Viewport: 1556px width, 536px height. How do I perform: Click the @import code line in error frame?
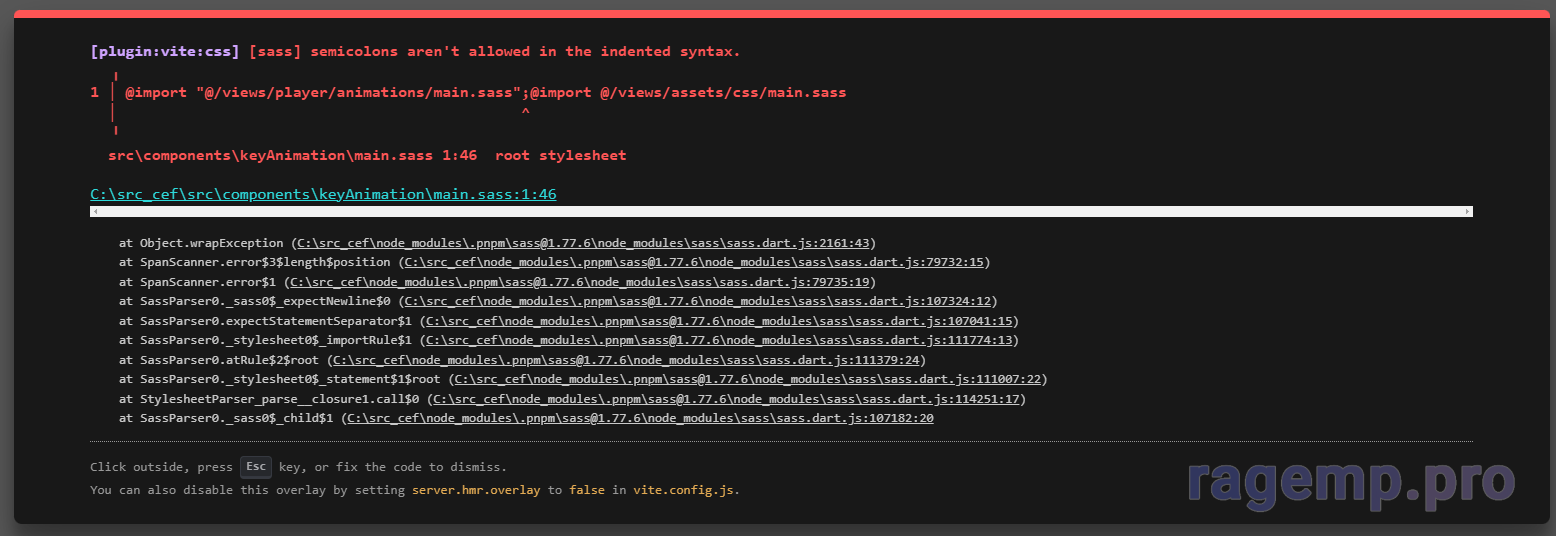coord(485,92)
